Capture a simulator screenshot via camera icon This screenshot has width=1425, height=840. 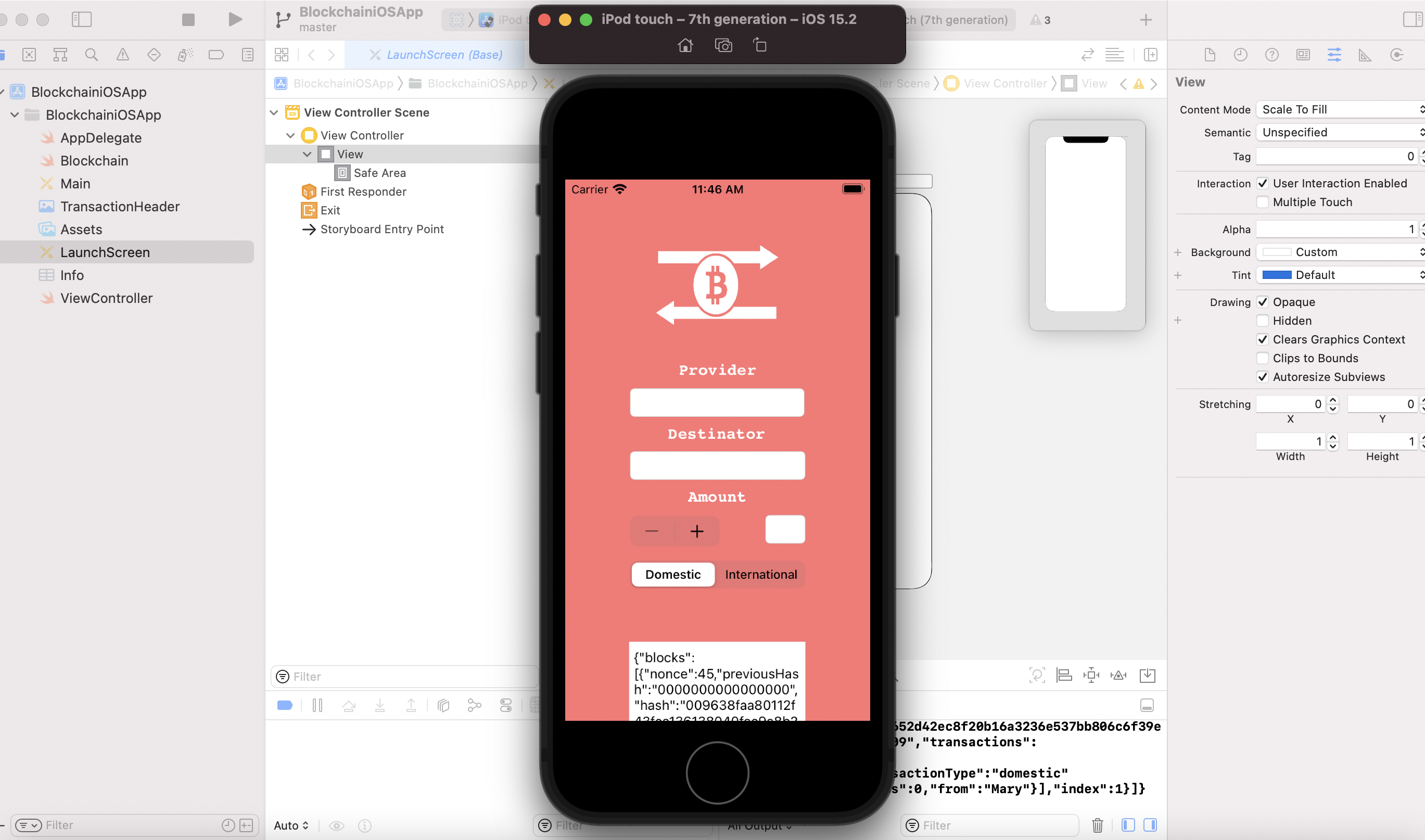(723, 45)
